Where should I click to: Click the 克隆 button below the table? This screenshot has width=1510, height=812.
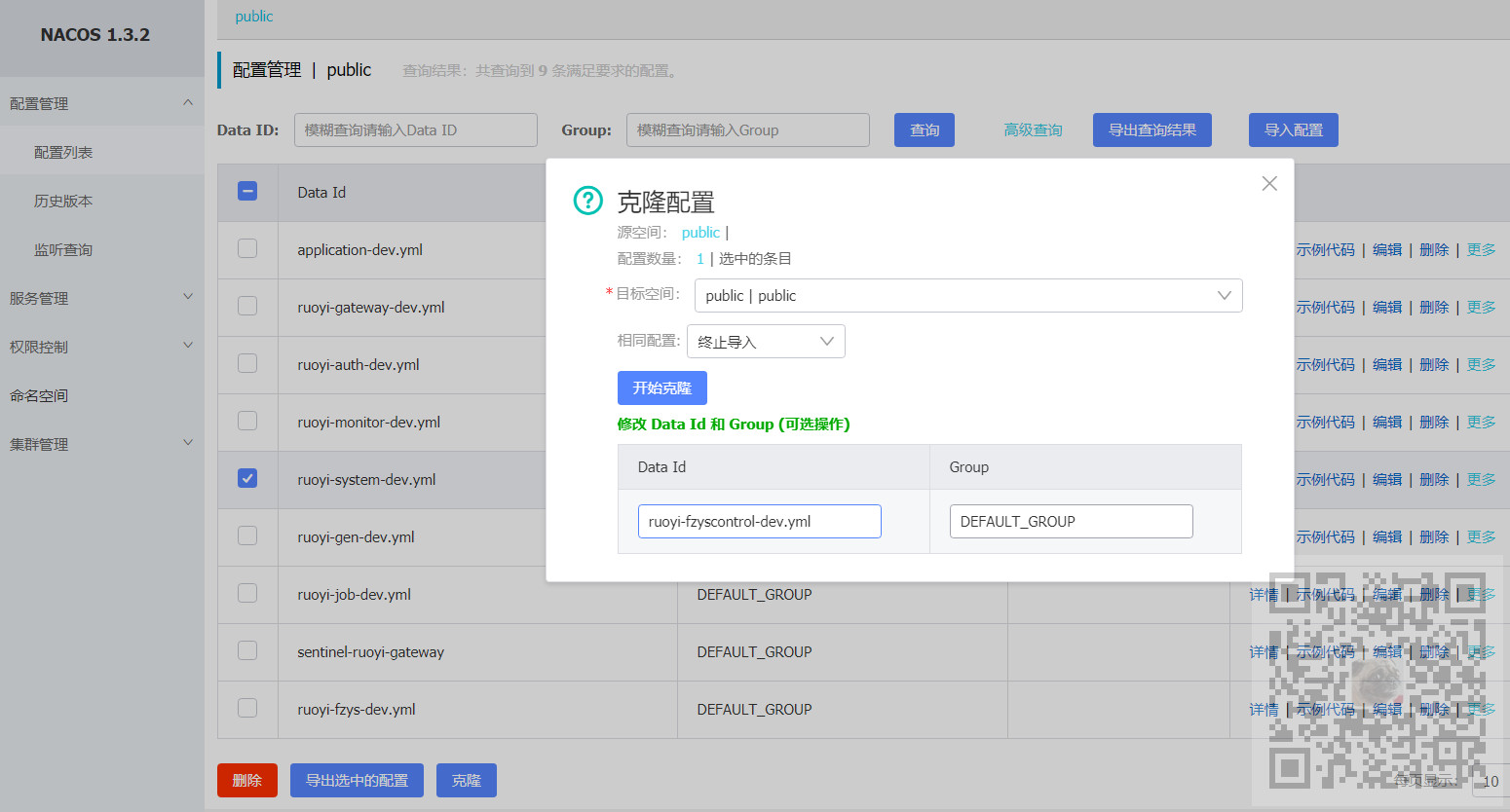click(467, 781)
